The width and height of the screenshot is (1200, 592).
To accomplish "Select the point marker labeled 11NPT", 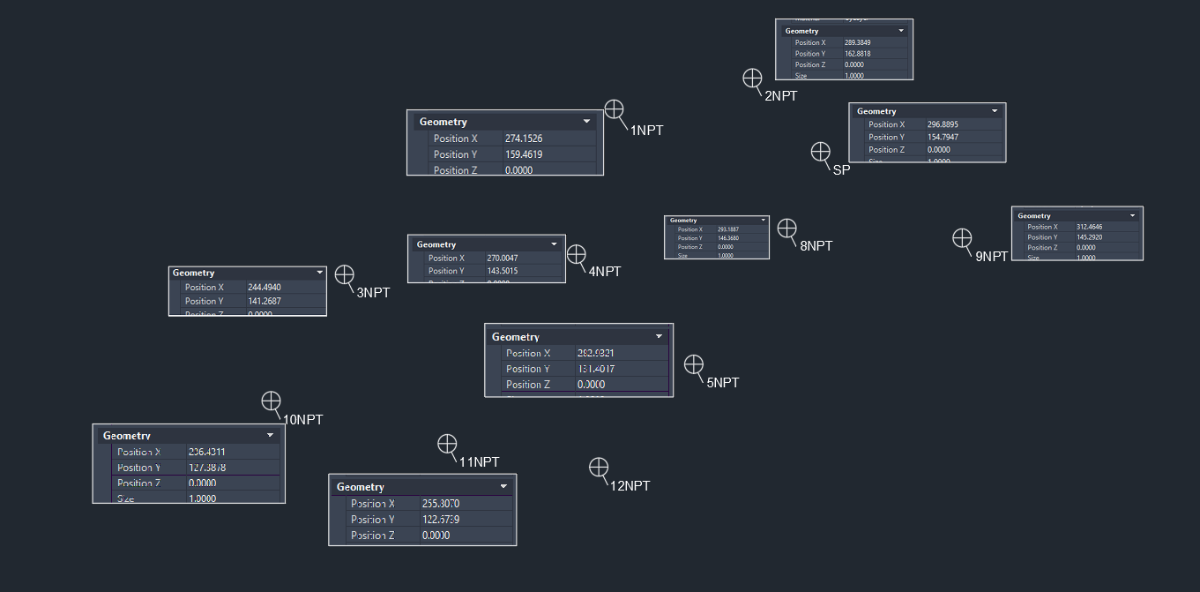I will (x=447, y=443).
